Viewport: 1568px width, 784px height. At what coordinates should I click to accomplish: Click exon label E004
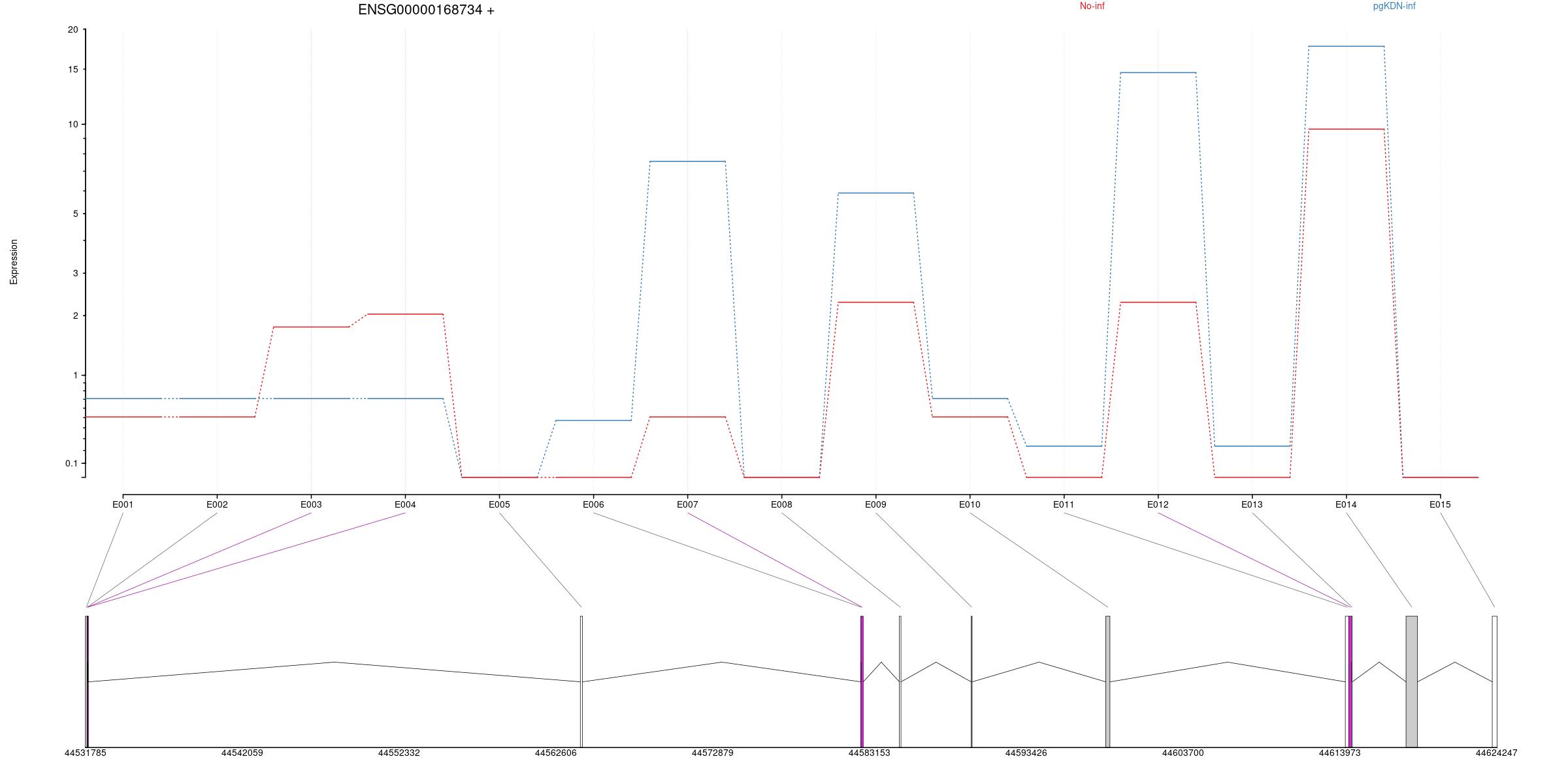click(x=405, y=504)
